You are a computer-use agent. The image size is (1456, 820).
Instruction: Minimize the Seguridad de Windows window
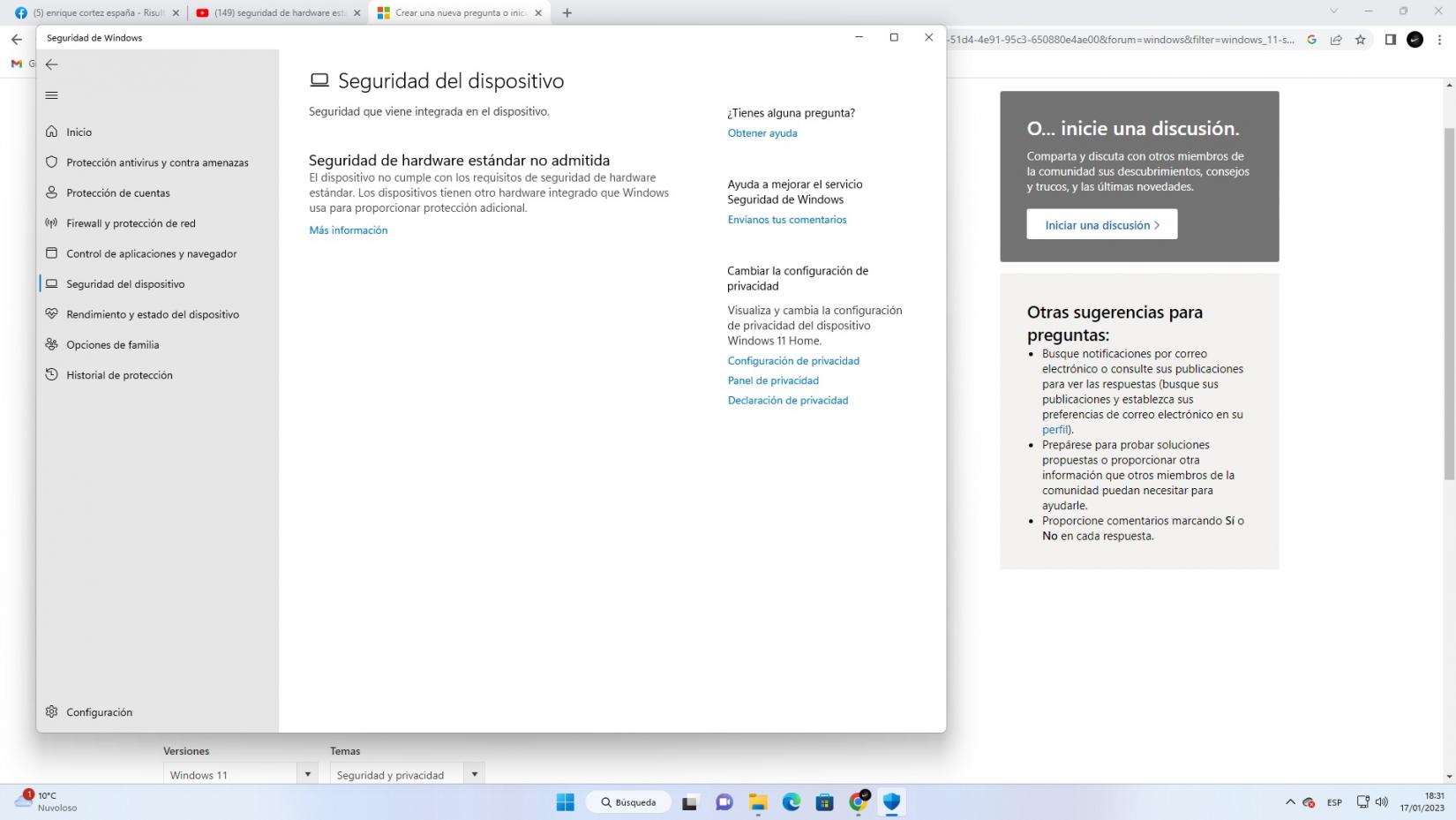pyautogui.click(x=859, y=37)
